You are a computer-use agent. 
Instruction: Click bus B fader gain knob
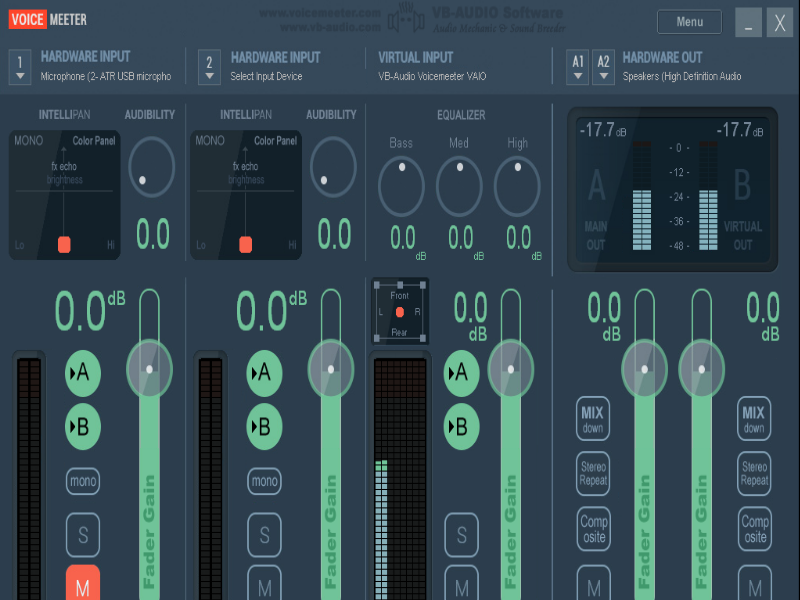702,369
